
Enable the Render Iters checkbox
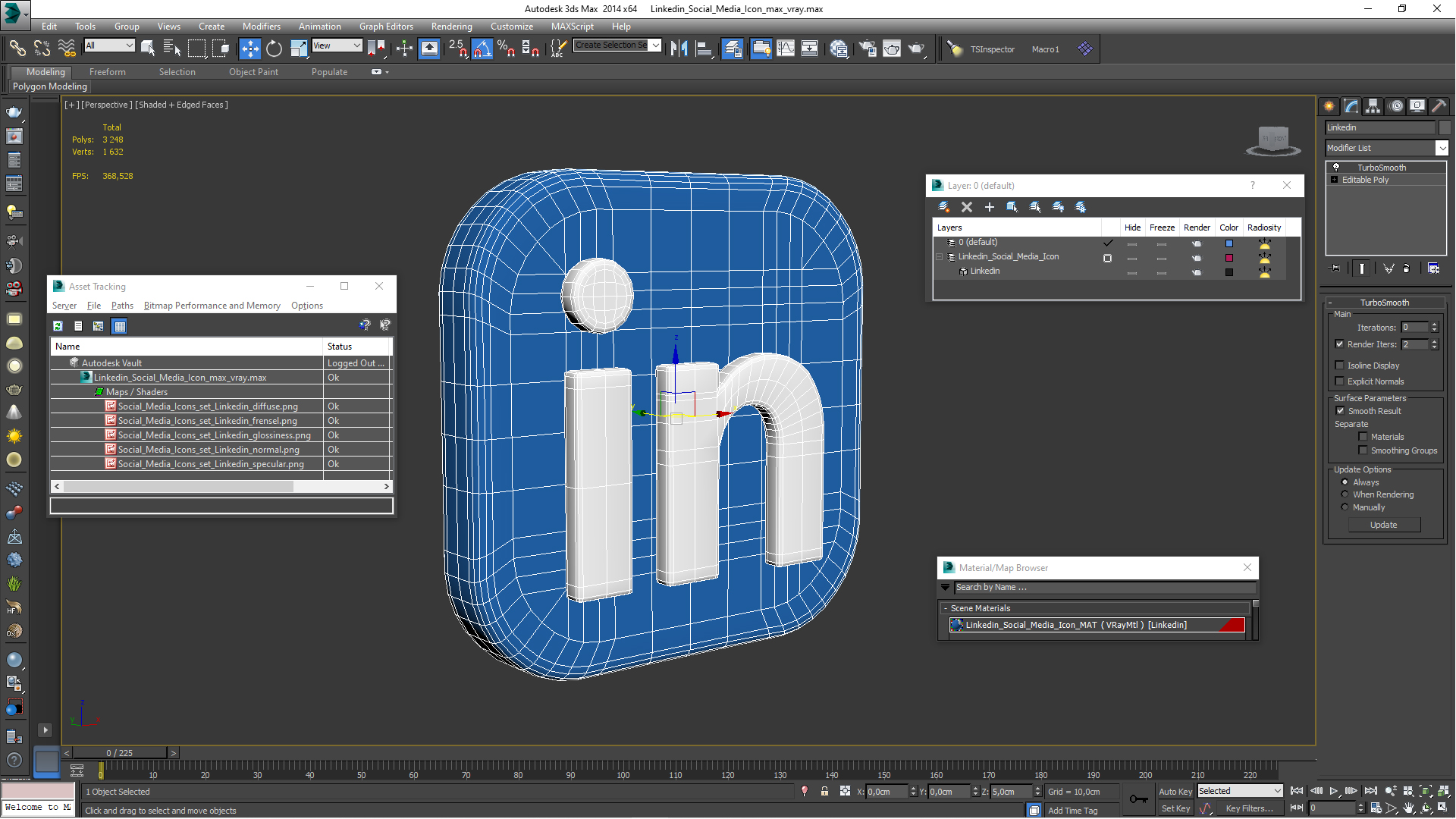1340,344
